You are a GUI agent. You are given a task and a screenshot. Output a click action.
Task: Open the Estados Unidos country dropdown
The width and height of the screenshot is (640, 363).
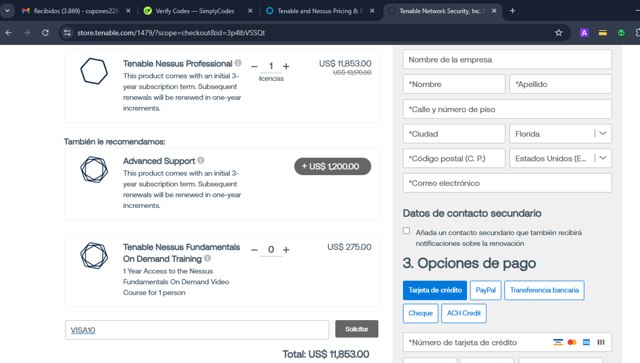pos(560,158)
